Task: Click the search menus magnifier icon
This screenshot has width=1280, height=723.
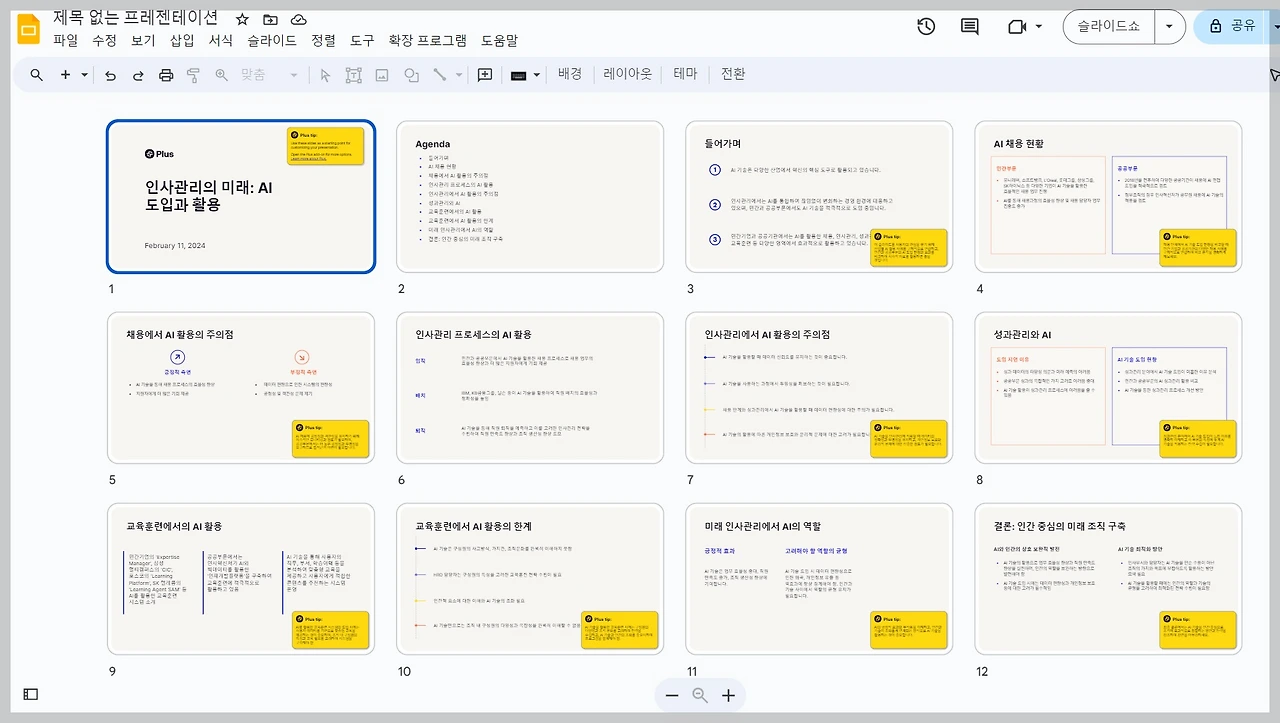Action: 36,75
